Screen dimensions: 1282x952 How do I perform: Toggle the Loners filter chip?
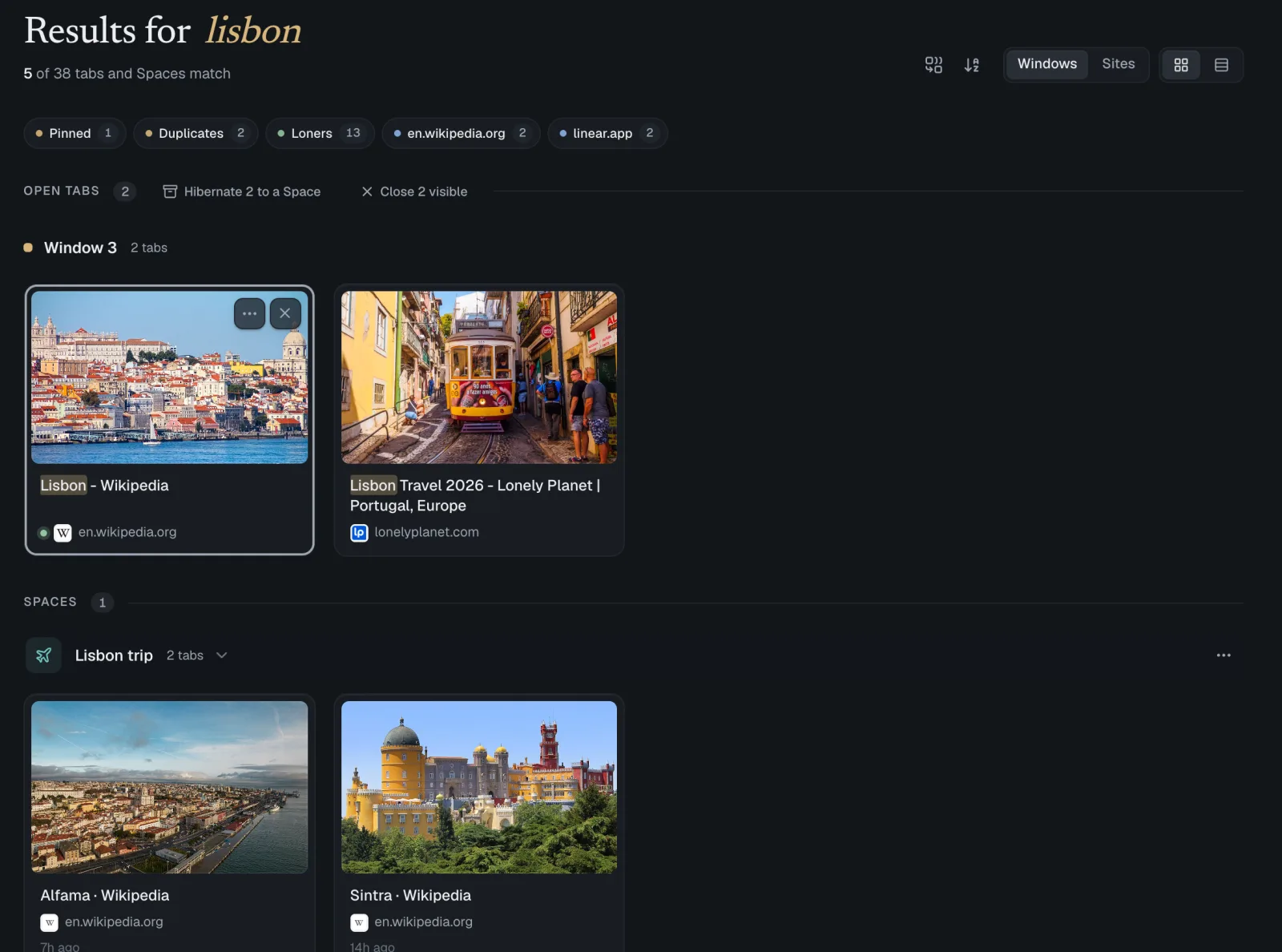tap(320, 133)
